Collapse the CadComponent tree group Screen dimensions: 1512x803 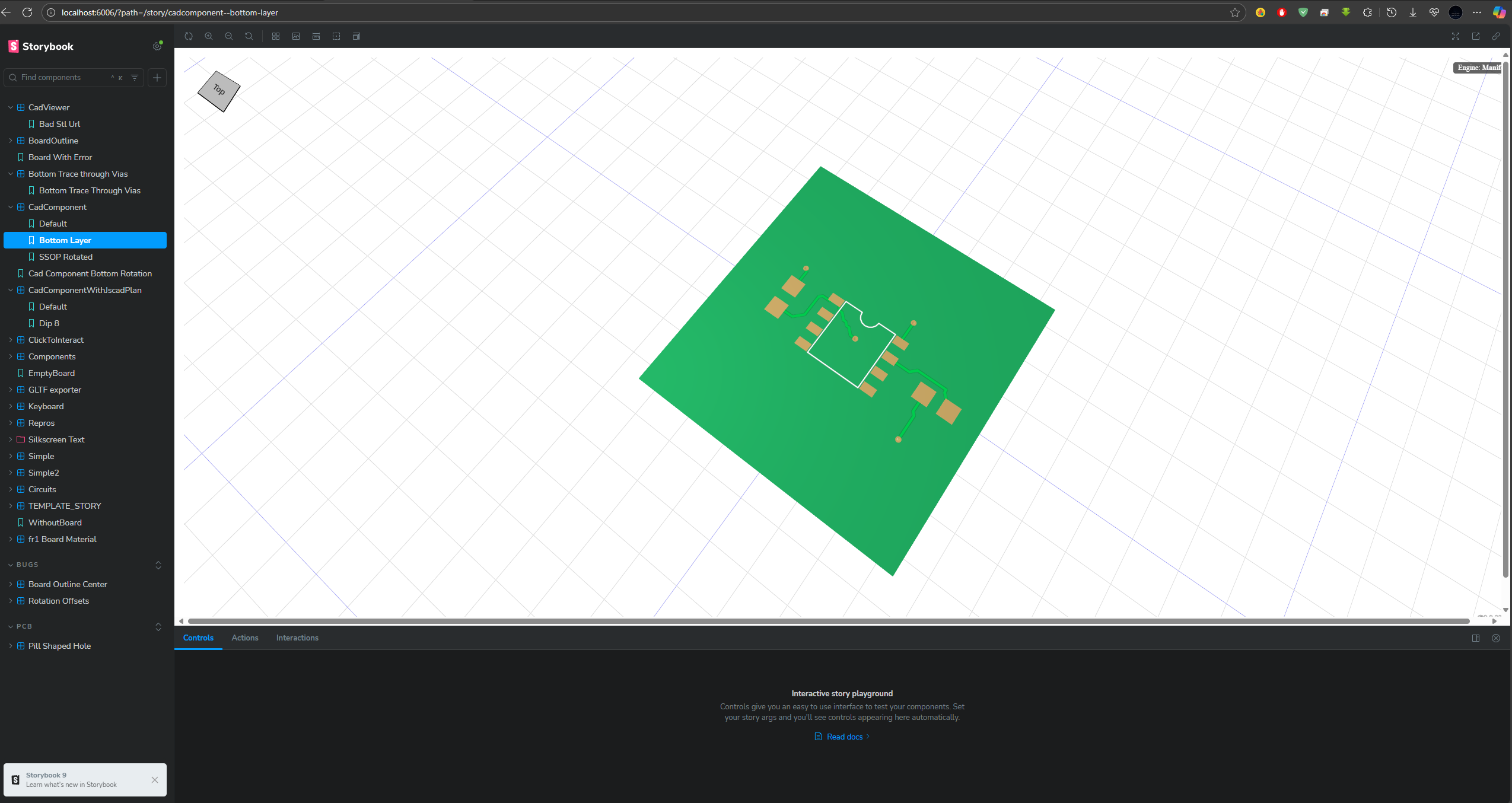tap(11, 207)
